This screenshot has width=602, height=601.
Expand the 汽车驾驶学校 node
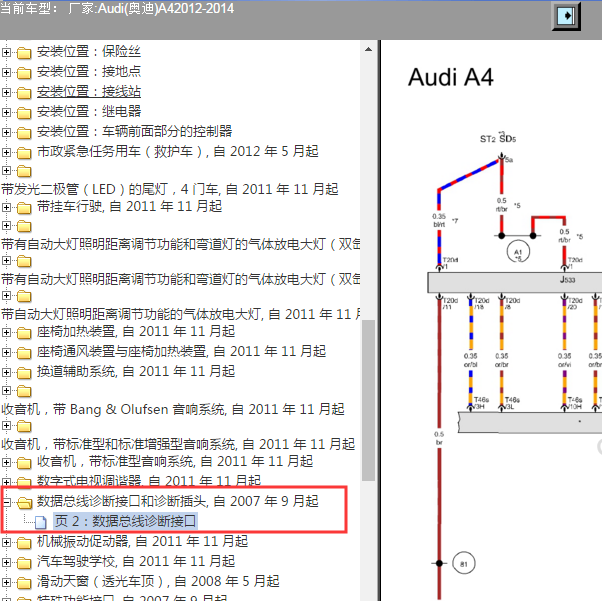6,562
